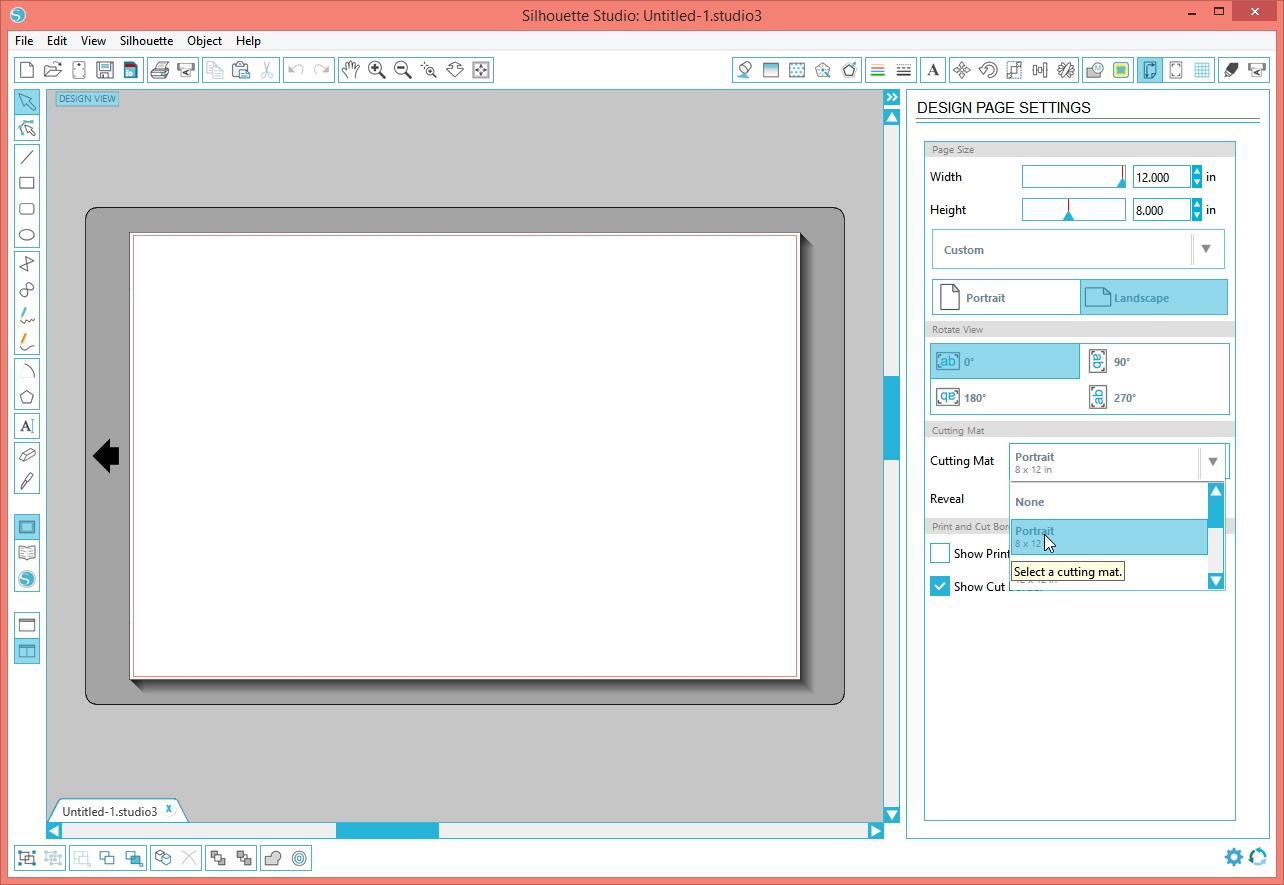1284x885 pixels.
Task: Choose Portrait 8 x 12 in the list
Action: coord(1109,537)
